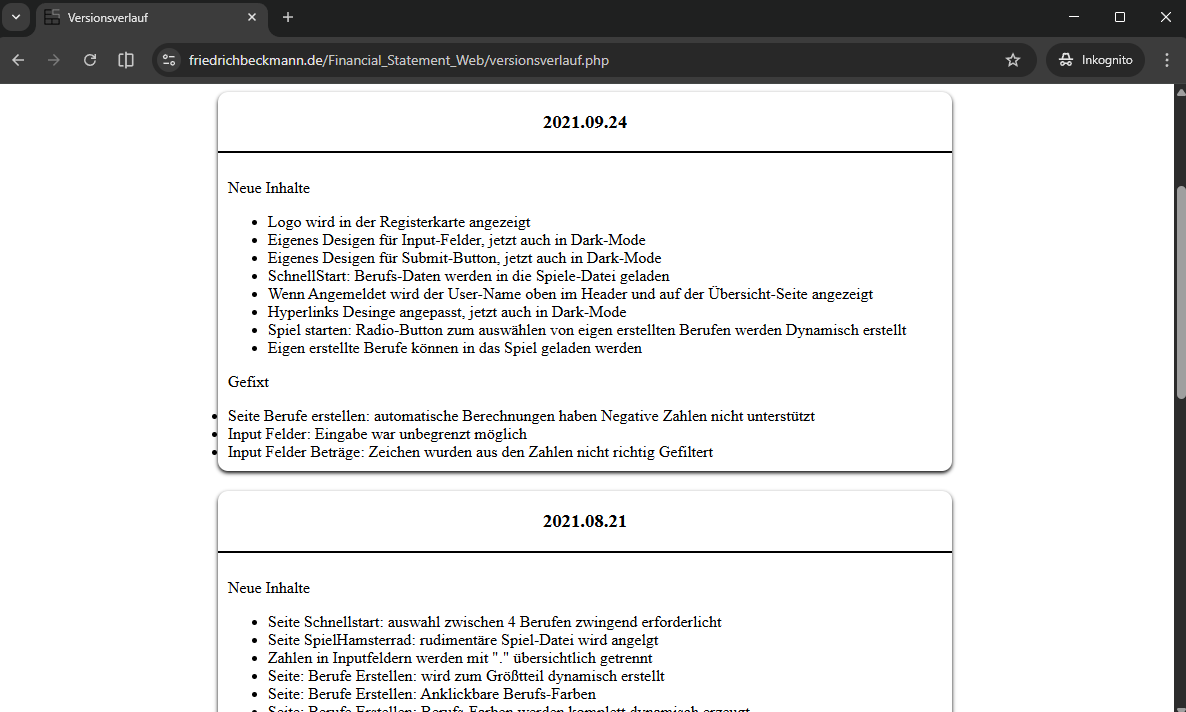Click 'Logo wird in der Registerkarte angezeigt'
Image resolution: width=1186 pixels, height=712 pixels.
pos(399,222)
